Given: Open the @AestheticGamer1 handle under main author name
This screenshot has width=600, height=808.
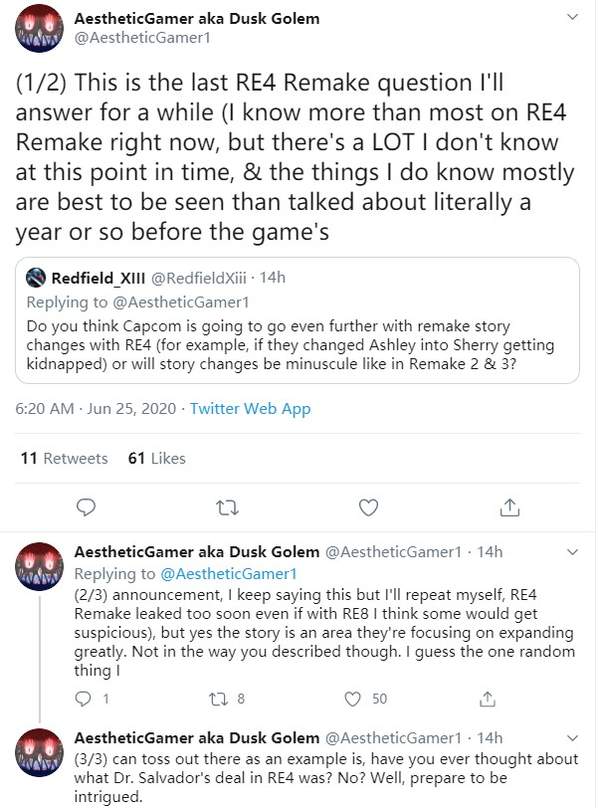Looking at the screenshot, I should point(143,40).
